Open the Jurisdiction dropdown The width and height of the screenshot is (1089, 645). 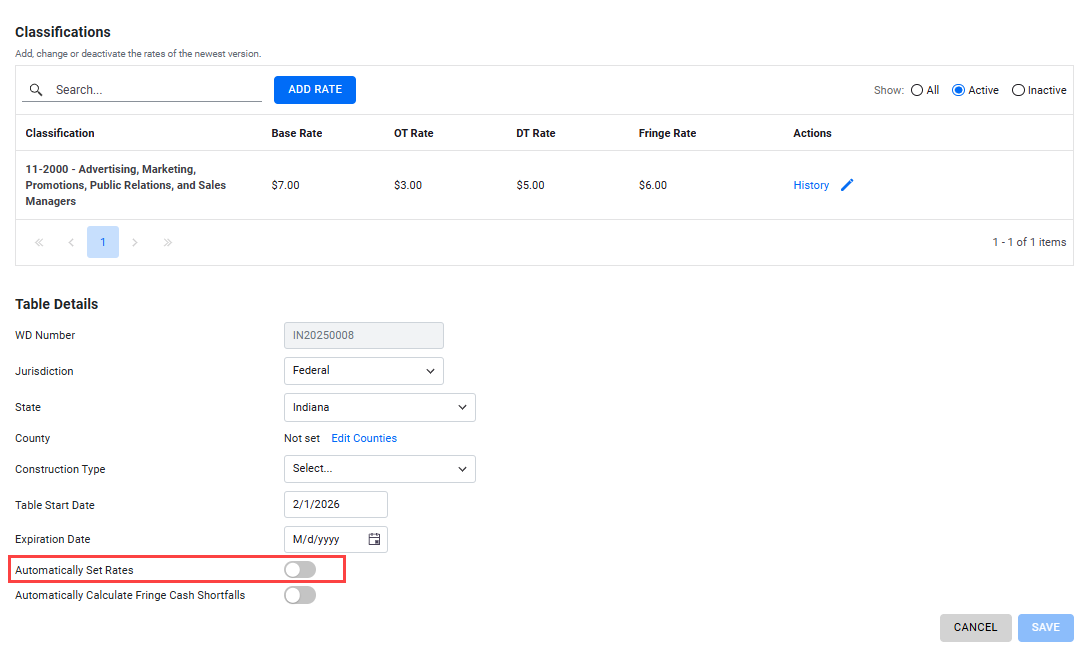click(x=364, y=371)
